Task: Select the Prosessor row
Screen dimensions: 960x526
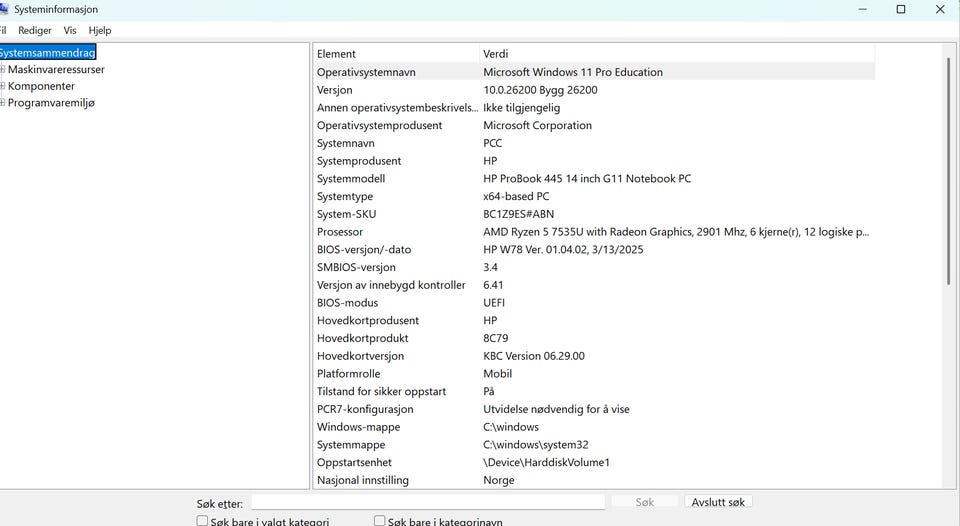Action: 594,232
